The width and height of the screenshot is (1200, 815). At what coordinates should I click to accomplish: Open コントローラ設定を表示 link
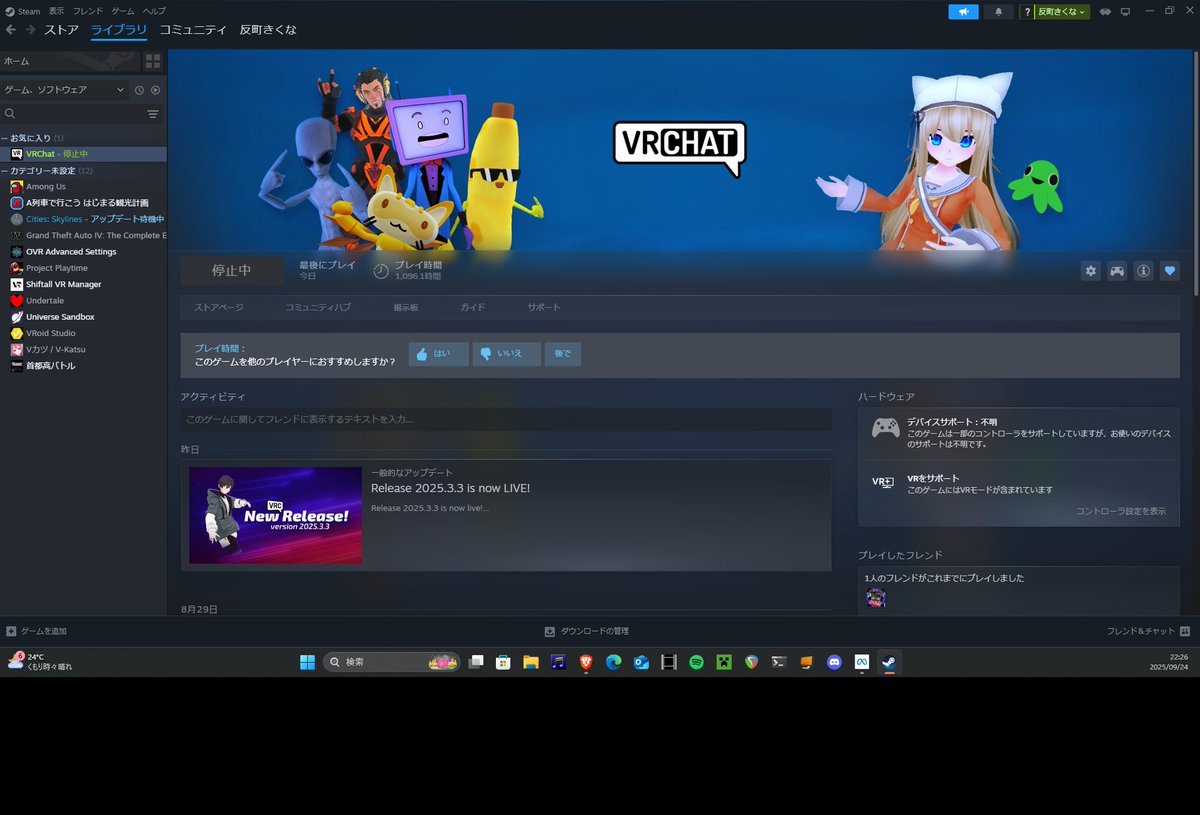[x=1121, y=511]
